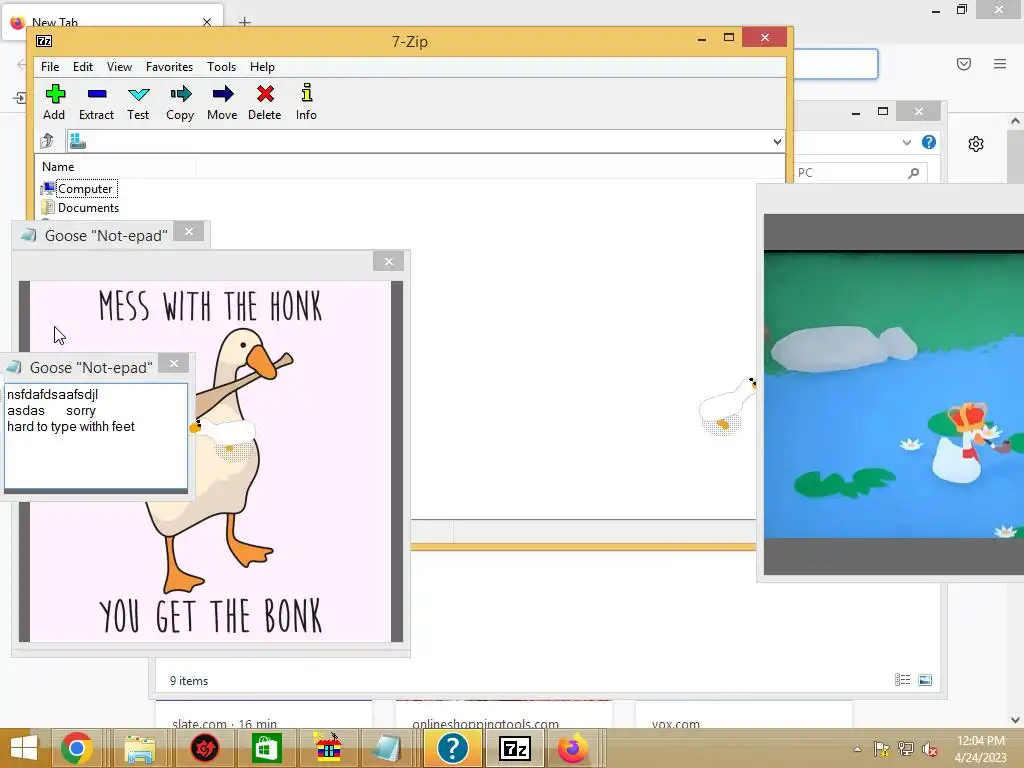
Task: Switch Explorer to large icons view
Action: coord(925,680)
